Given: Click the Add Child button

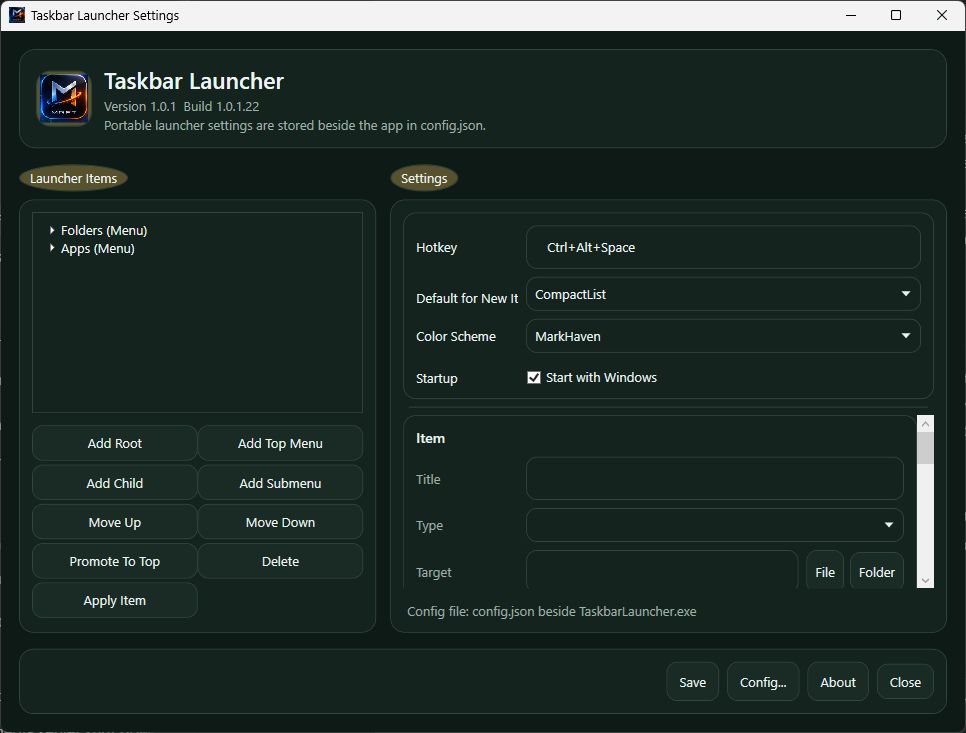Looking at the screenshot, I should (x=115, y=483).
